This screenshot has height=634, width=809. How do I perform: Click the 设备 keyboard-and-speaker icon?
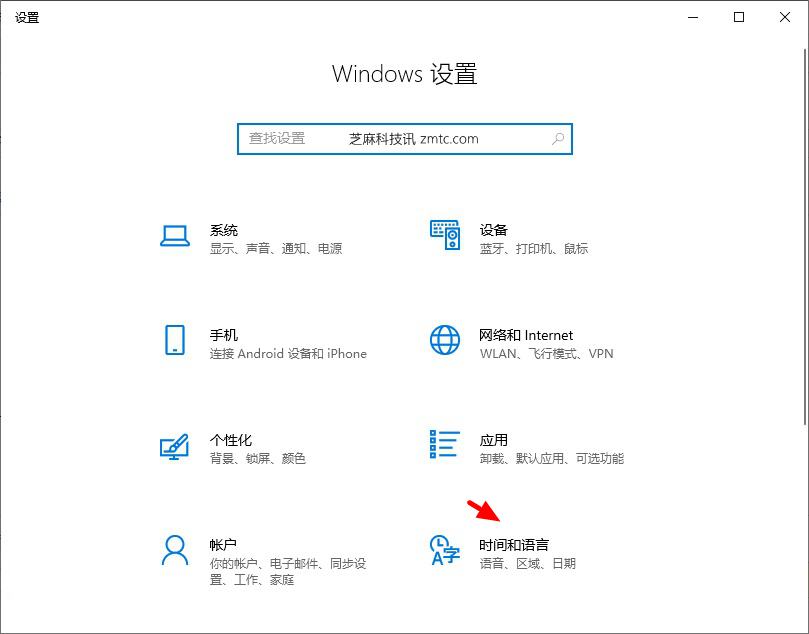point(443,237)
